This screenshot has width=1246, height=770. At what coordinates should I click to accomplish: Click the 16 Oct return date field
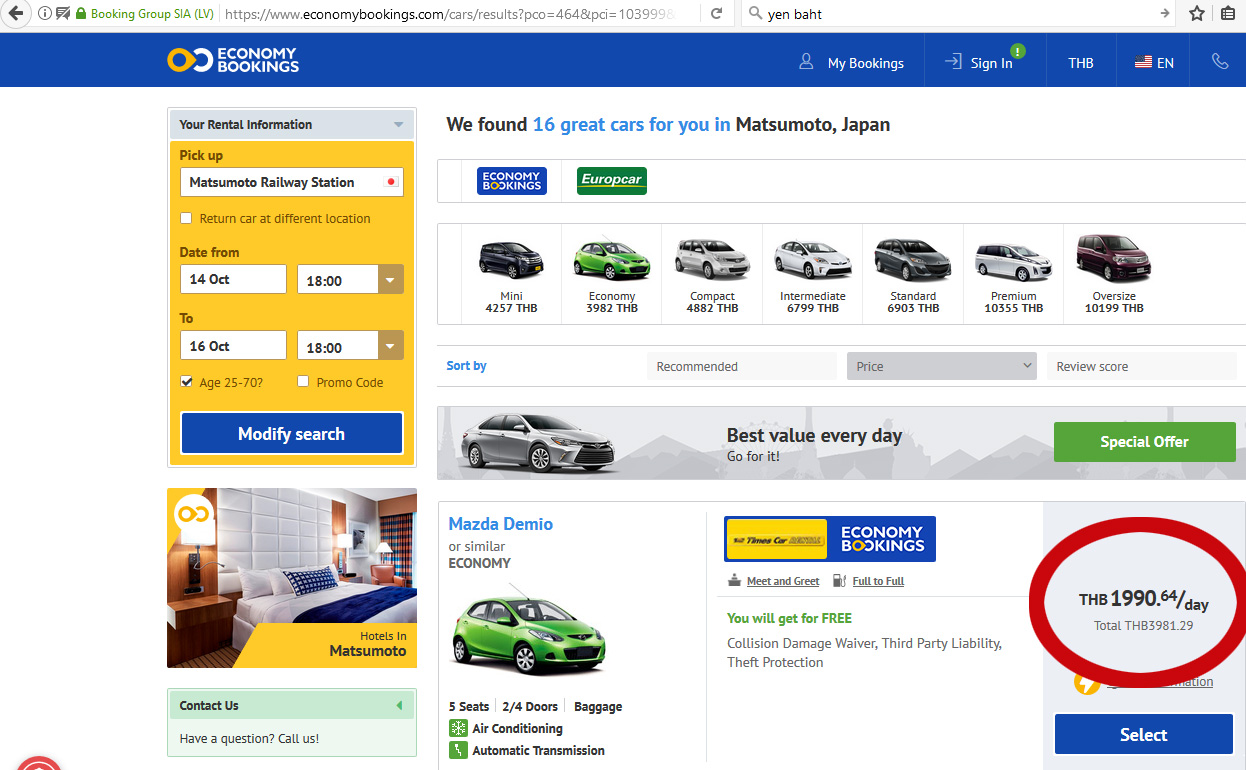(233, 346)
